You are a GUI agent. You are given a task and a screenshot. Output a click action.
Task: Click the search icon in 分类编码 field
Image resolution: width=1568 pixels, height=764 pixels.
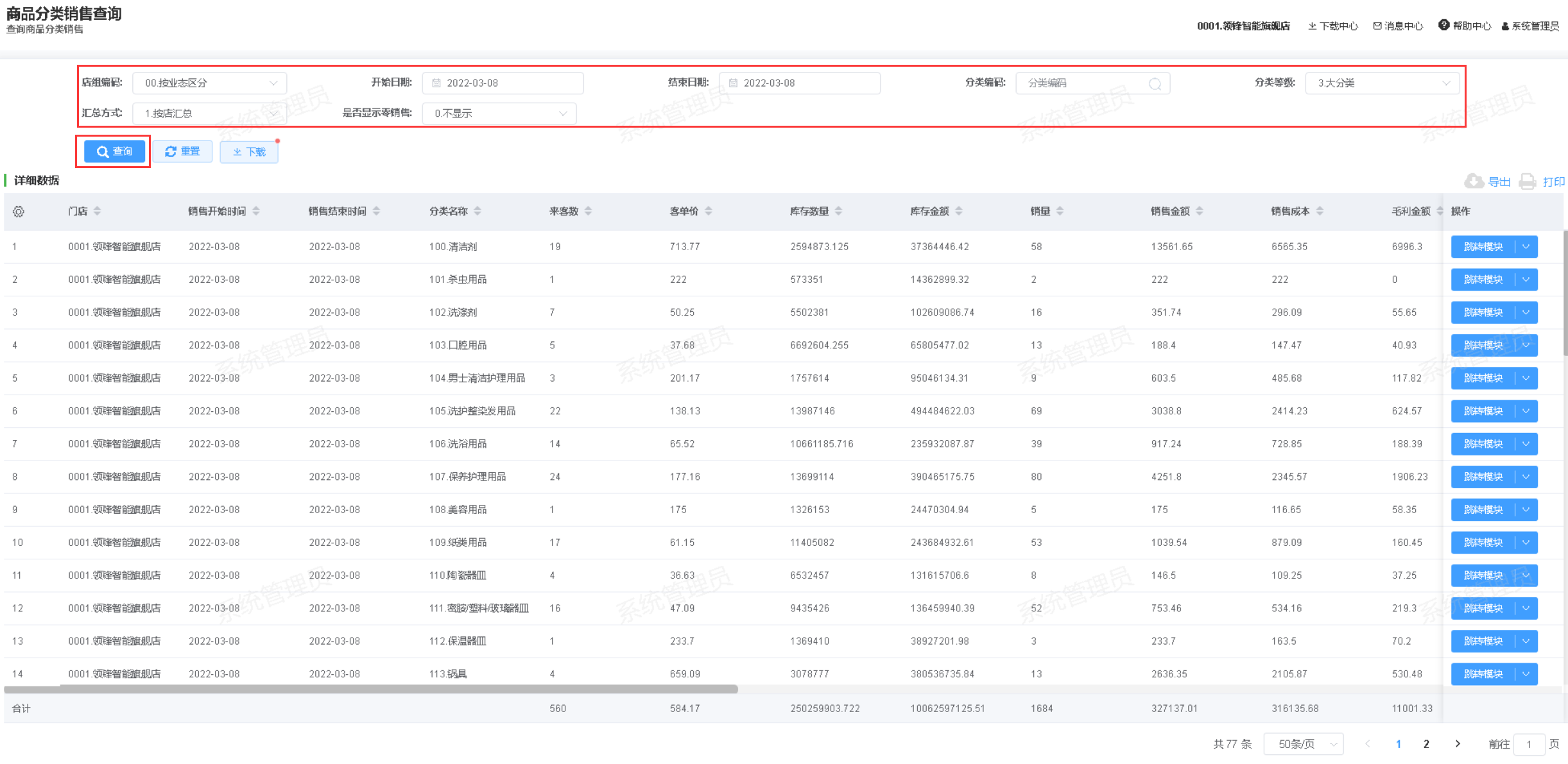click(x=1155, y=83)
